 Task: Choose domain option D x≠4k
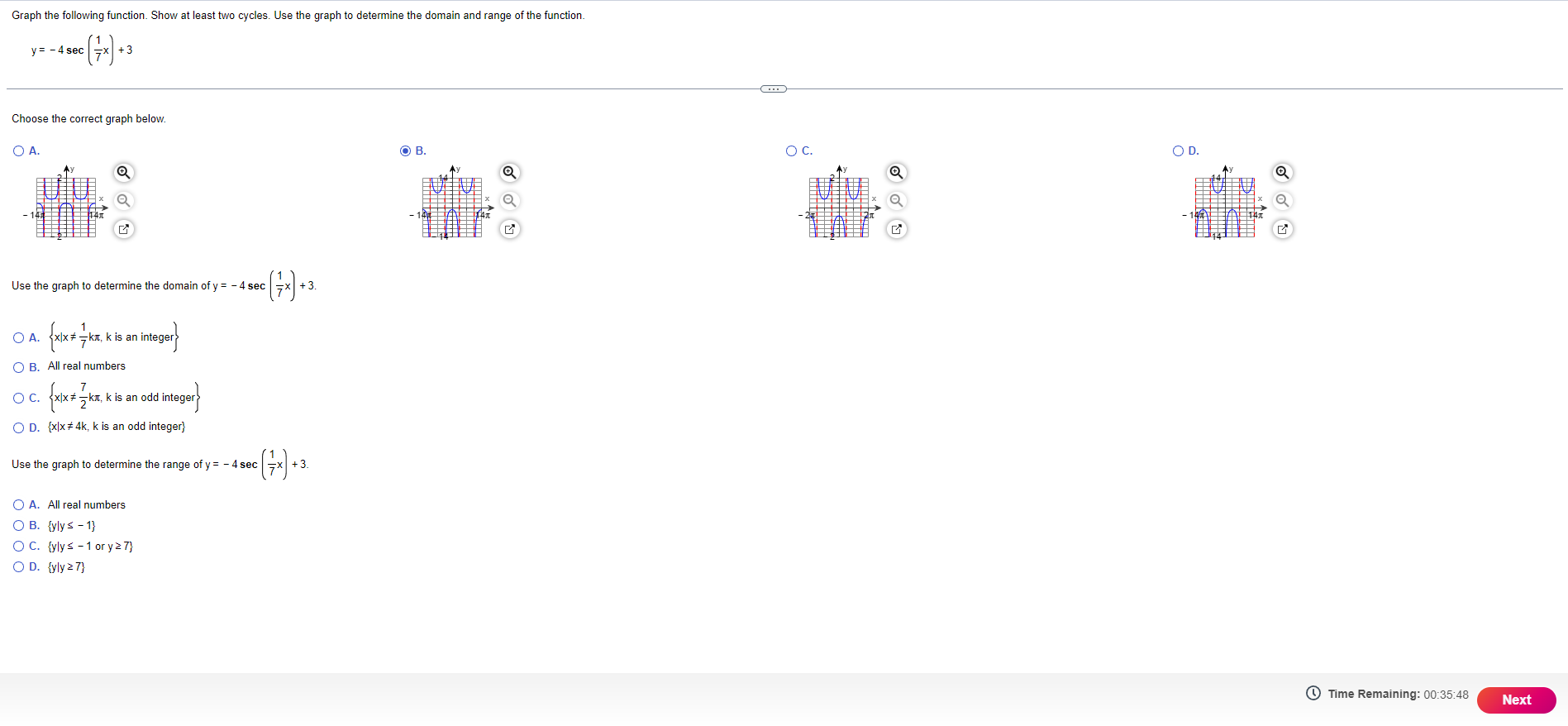(x=19, y=427)
